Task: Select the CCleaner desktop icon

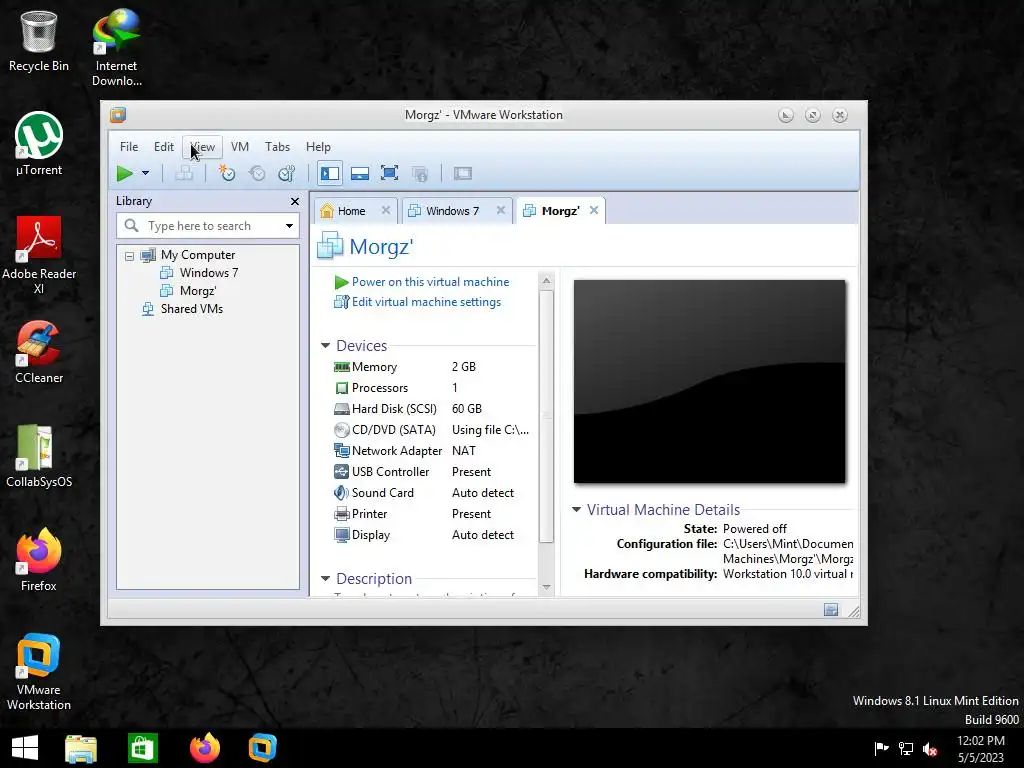Action: [39, 351]
